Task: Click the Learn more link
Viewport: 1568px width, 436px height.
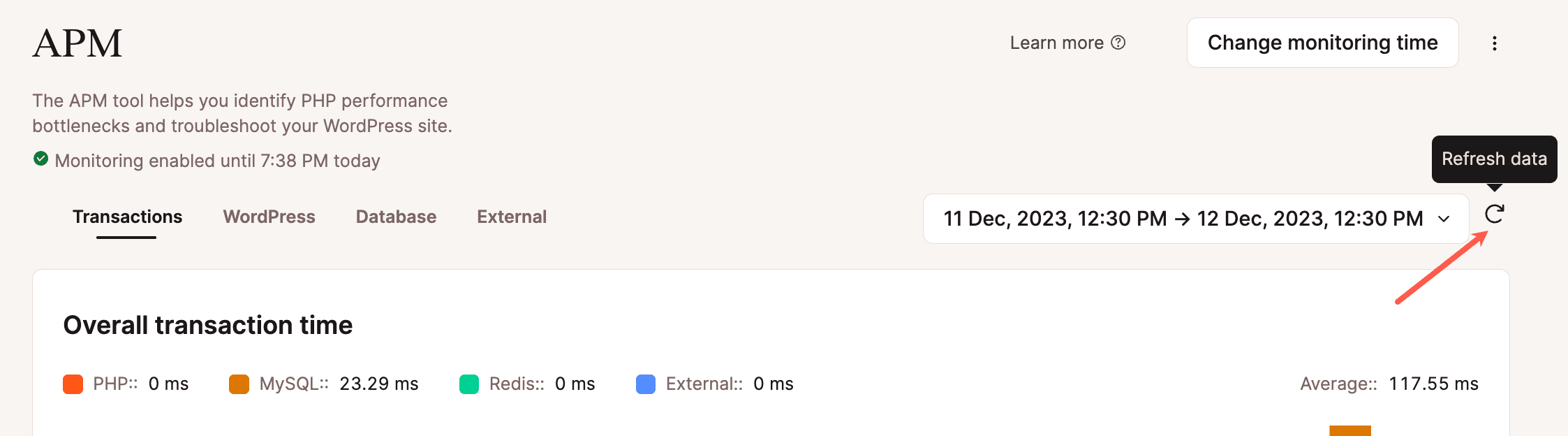Action: click(x=1058, y=43)
